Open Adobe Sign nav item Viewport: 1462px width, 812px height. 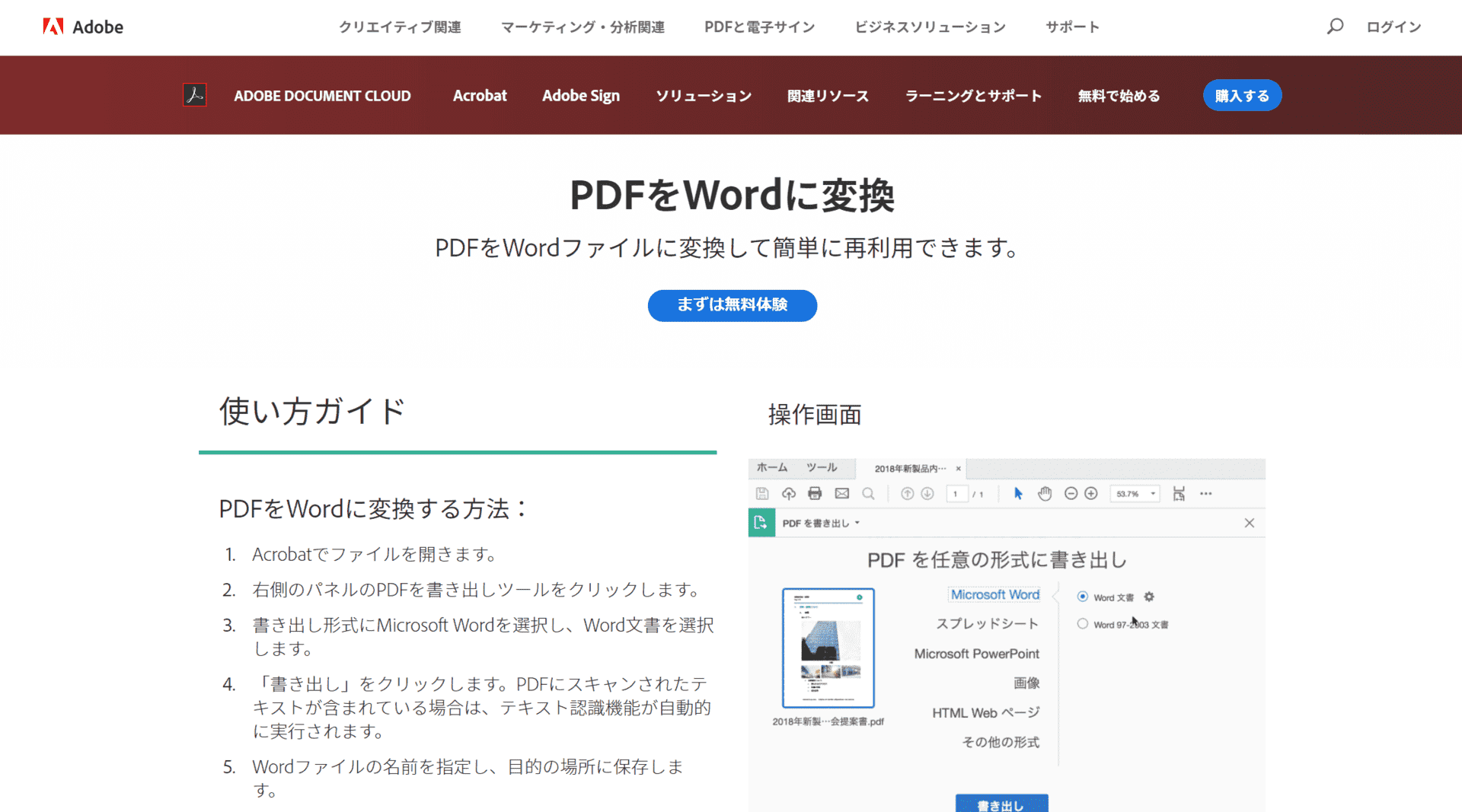[581, 96]
